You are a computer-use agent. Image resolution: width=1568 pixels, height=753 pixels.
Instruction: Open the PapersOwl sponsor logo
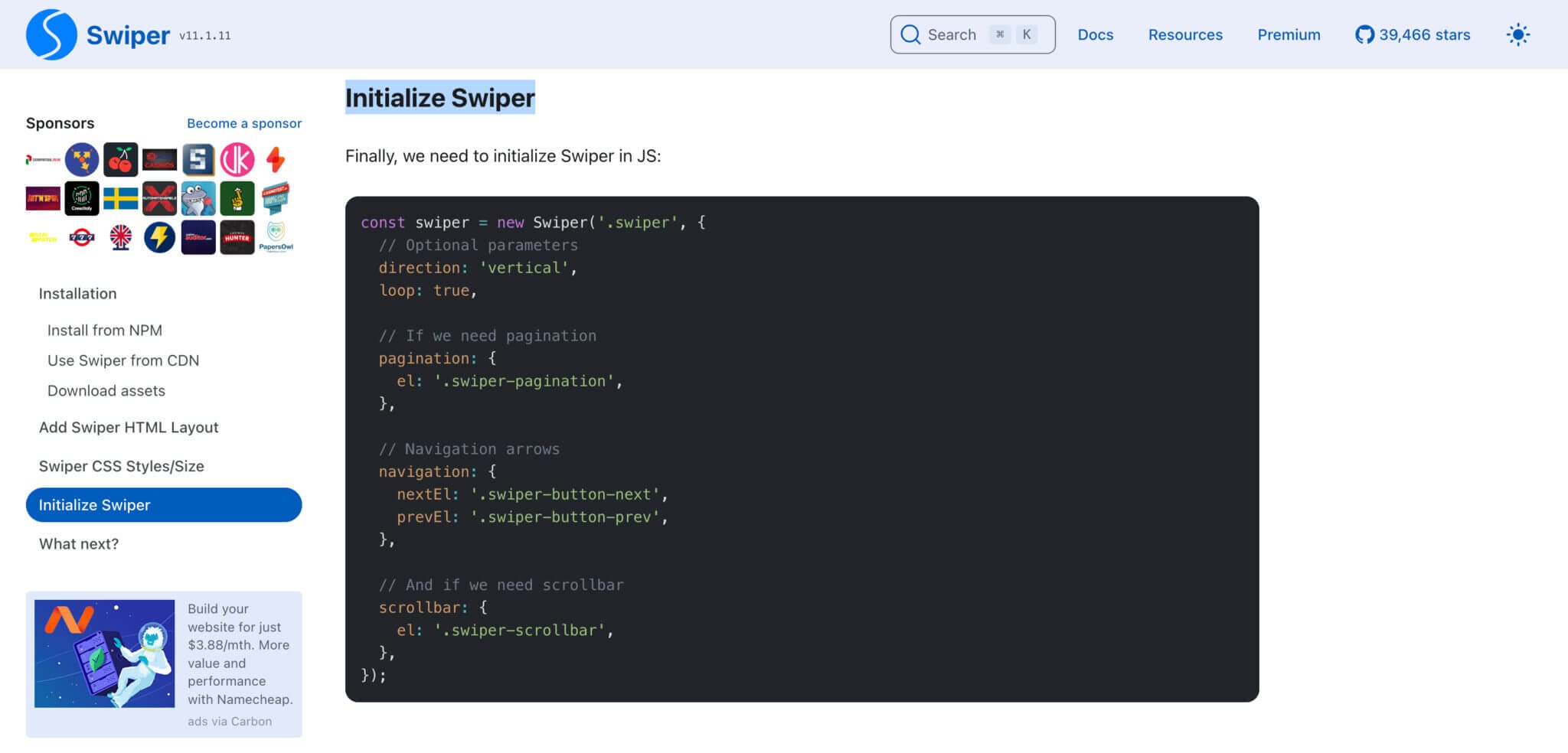(276, 237)
